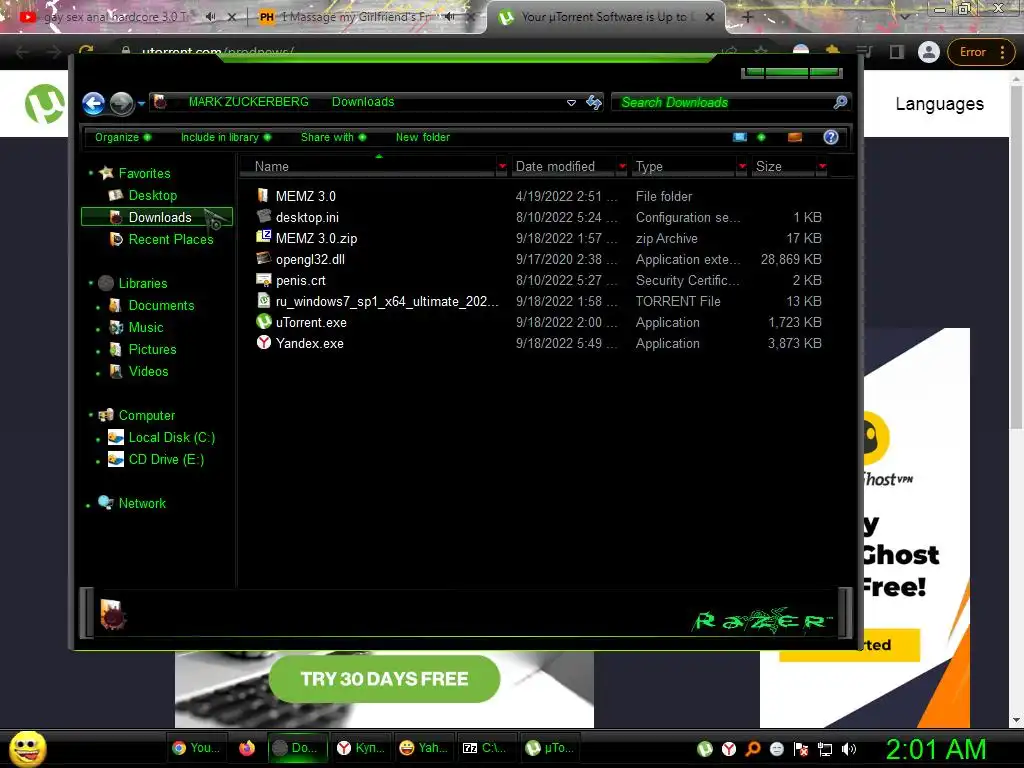1024x768 pixels.
Task: Collapse the Libraries tree group
Action: click(x=91, y=283)
